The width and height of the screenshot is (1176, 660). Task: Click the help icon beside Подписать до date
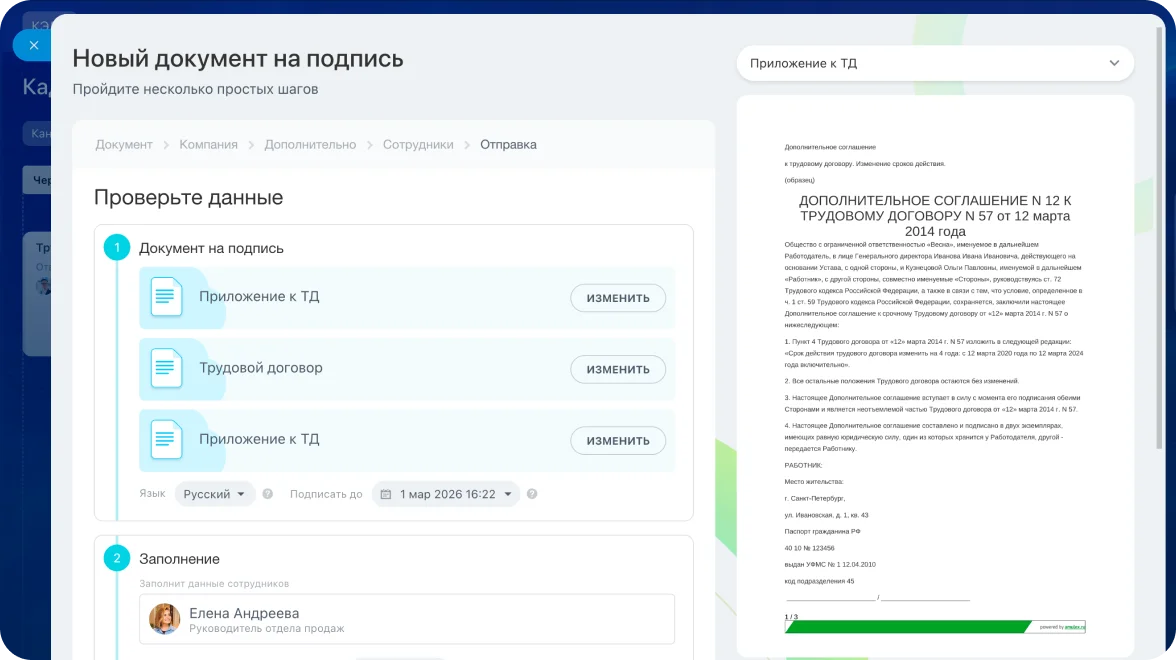click(532, 493)
